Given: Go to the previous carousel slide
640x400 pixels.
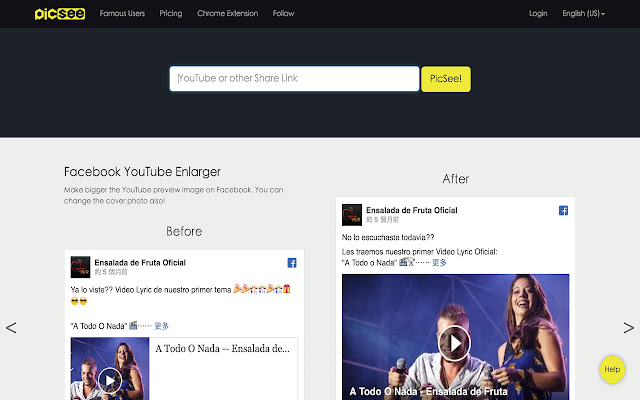Looking at the screenshot, I should pos(11,328).
